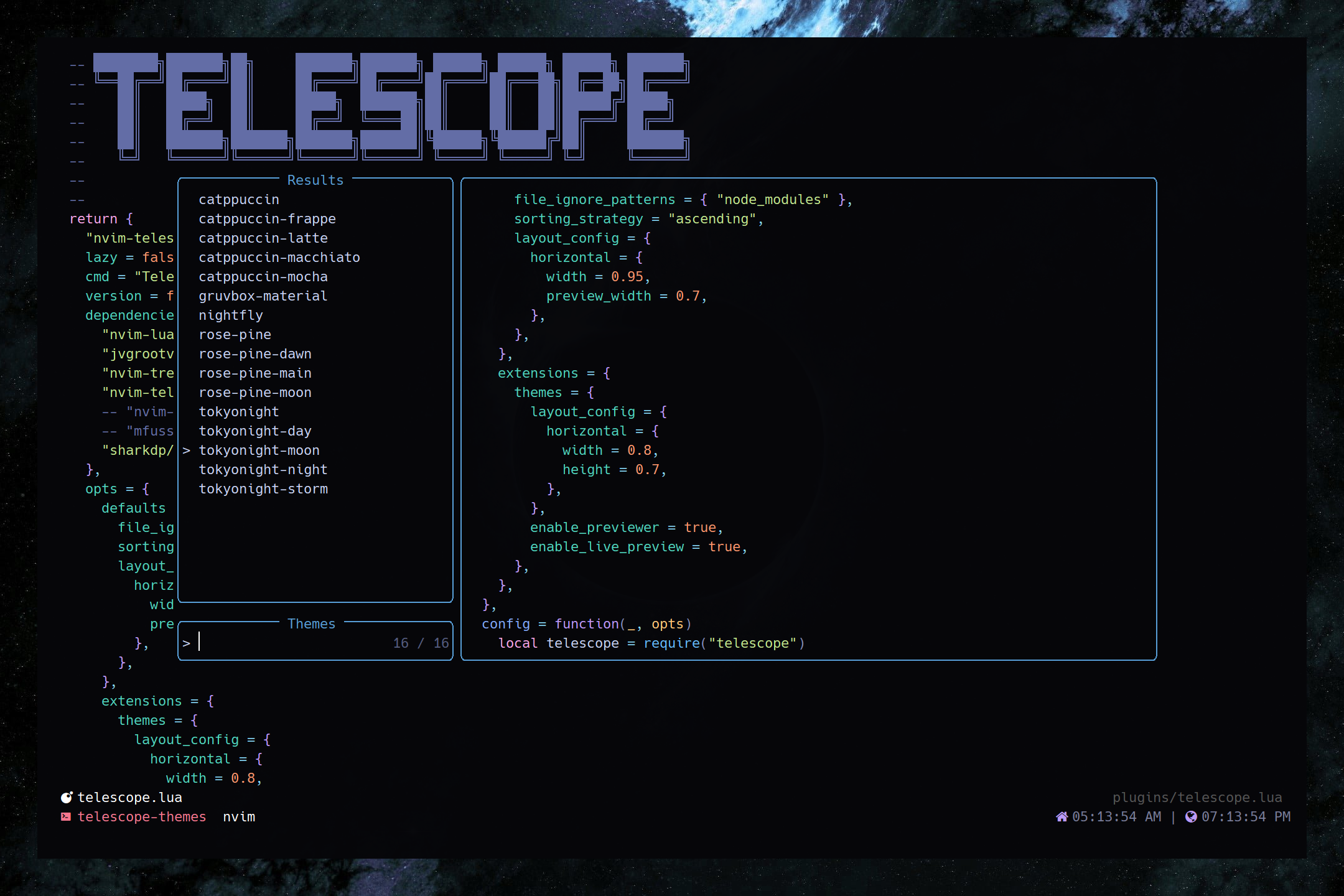The width and height of the screenshot is (1344, 896).
Task: Choose tokyonight-storm theme entry
Action: tap(263, 489)
